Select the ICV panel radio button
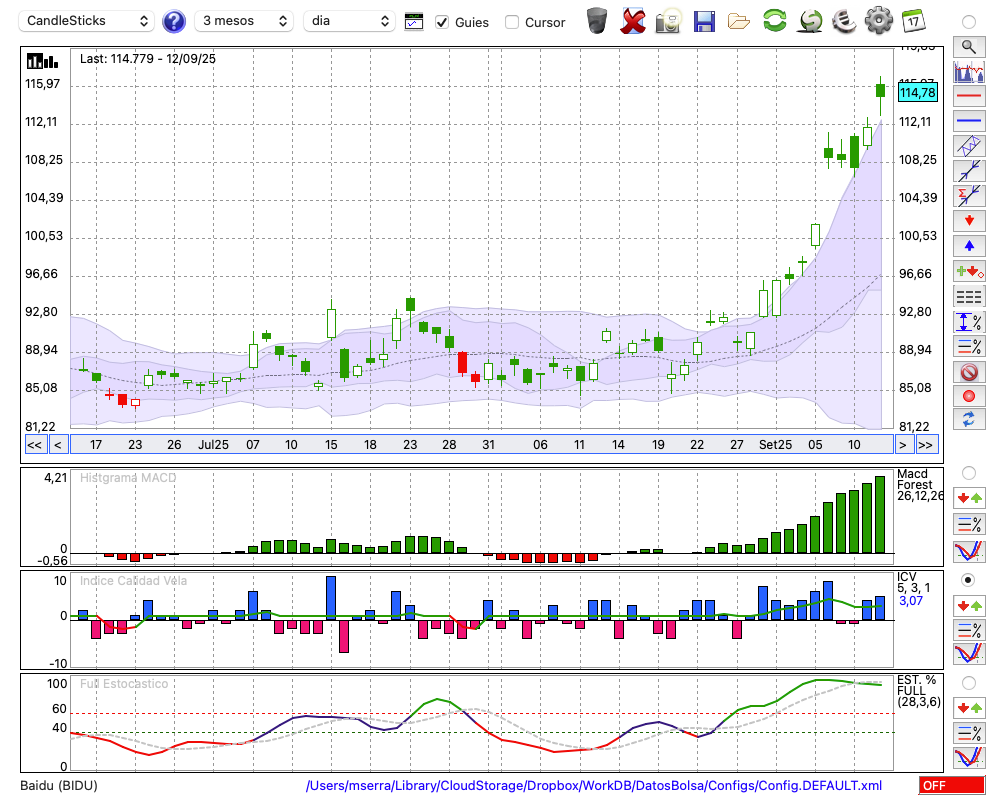1000x800 pixels. [969, 580]
